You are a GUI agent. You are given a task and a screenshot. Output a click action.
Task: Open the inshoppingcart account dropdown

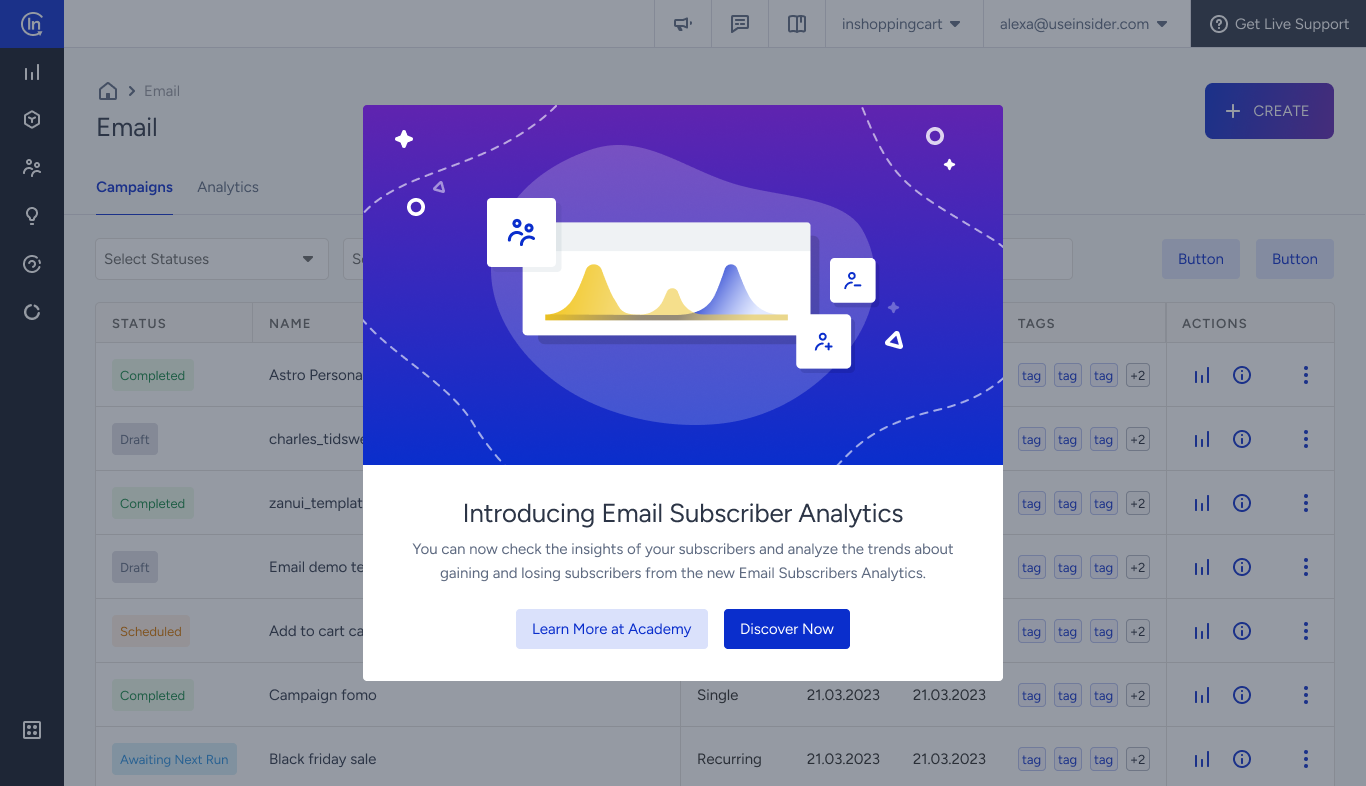904,24
